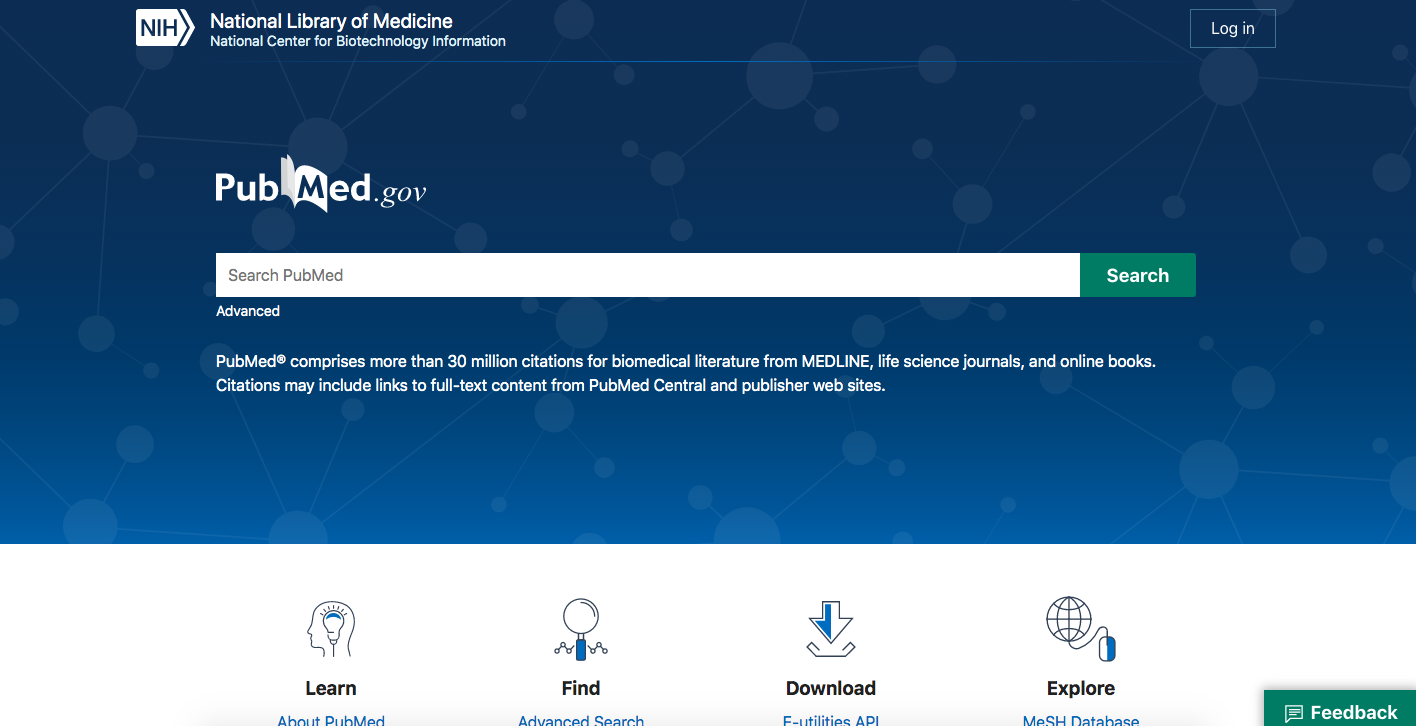Click the Find magnifying glass icon
Viewport: 1416px width, 726px height.
pyautogui.click(x=581, y=629)
